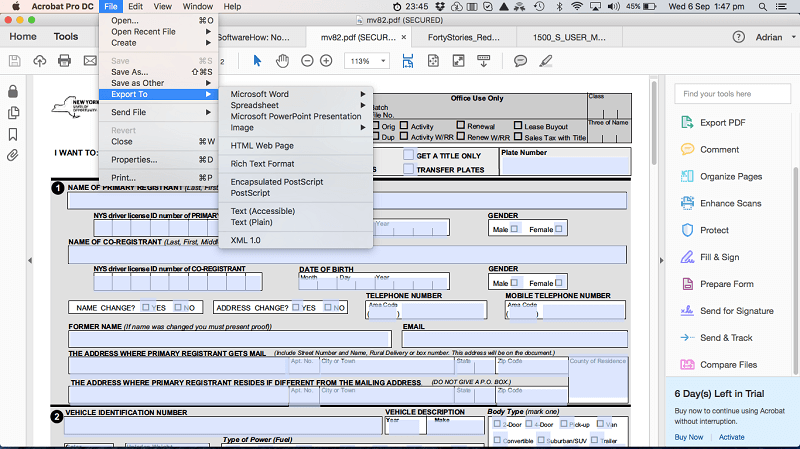The height and width of the screenshot is (449, 800).
Task: Open the bookmarks panel icon
Action: 13,134
